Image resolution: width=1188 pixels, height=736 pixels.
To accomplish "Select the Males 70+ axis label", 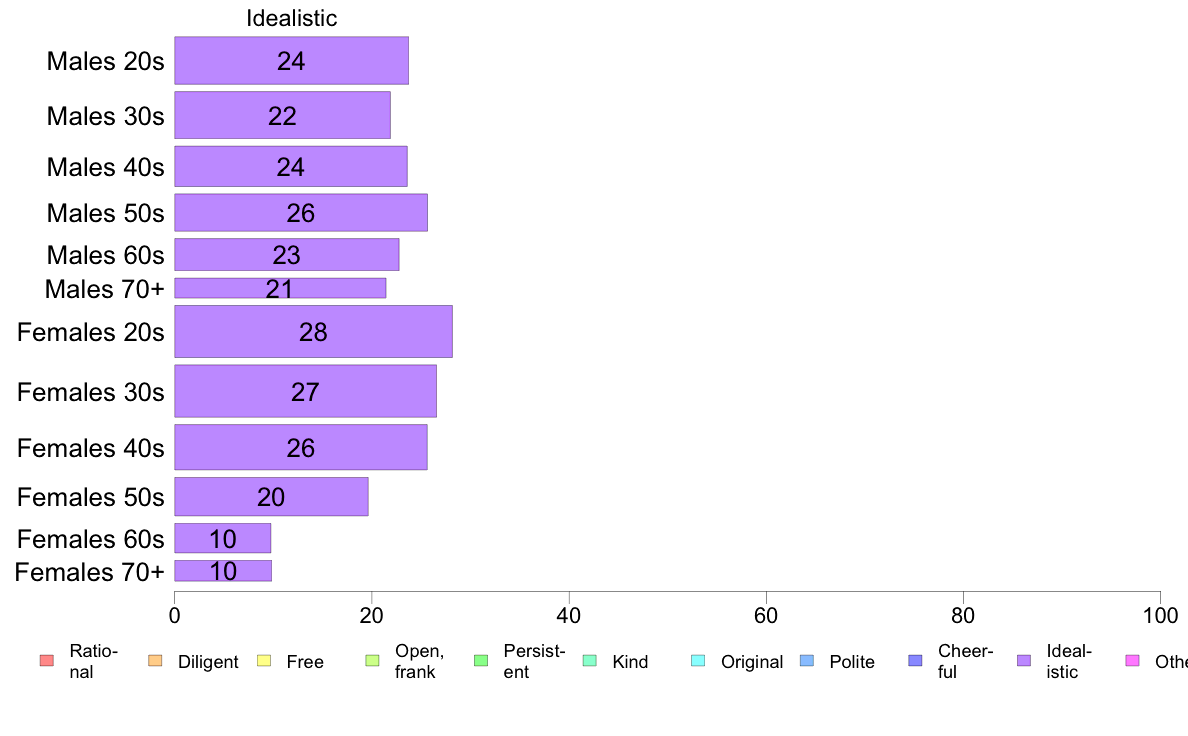I will pyautogui.click(x=105, y=289).
